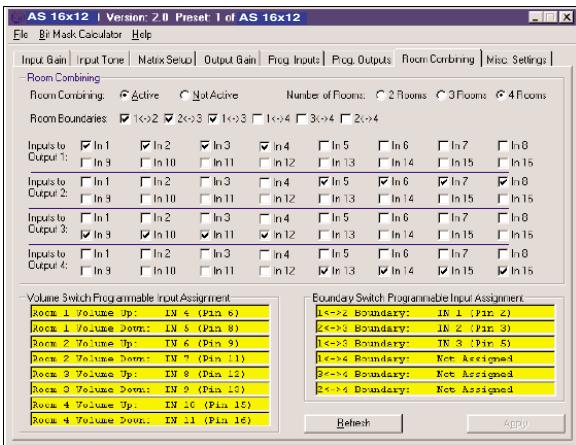This screenshot has width=576, height=445.
Task: Select the Room 2 Volume Up assignment row
Action: point(150,343)
